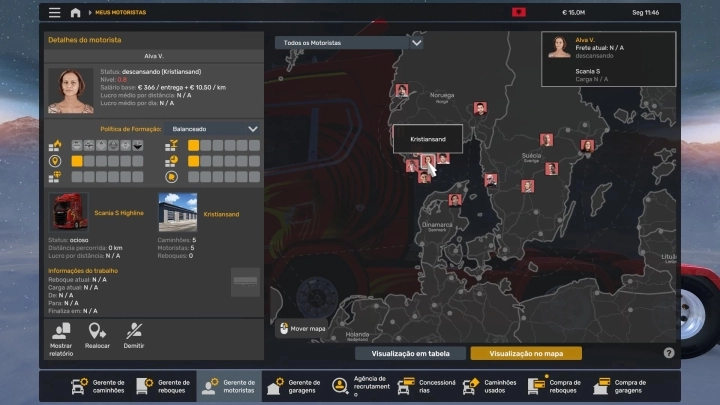
Task: Open Gerente de motoristas tab
Action: click(x=229, y=386)
